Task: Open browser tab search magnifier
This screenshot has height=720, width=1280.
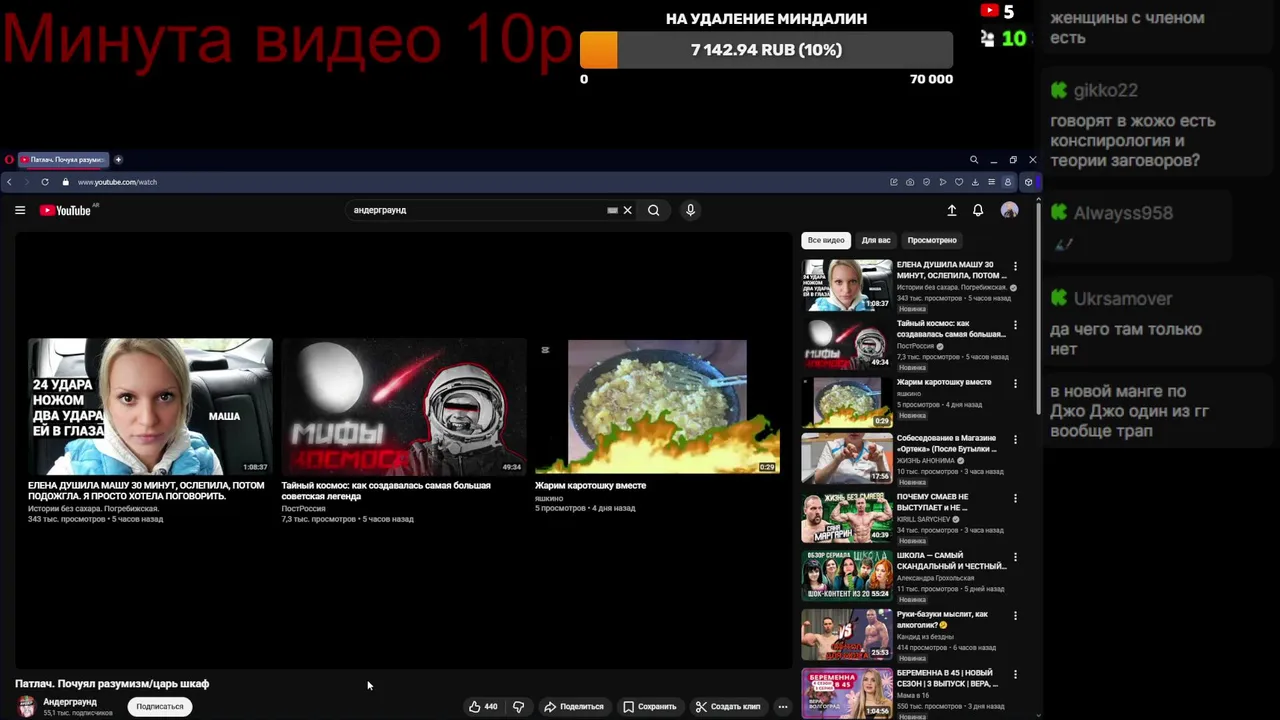Action: [974, 160]
